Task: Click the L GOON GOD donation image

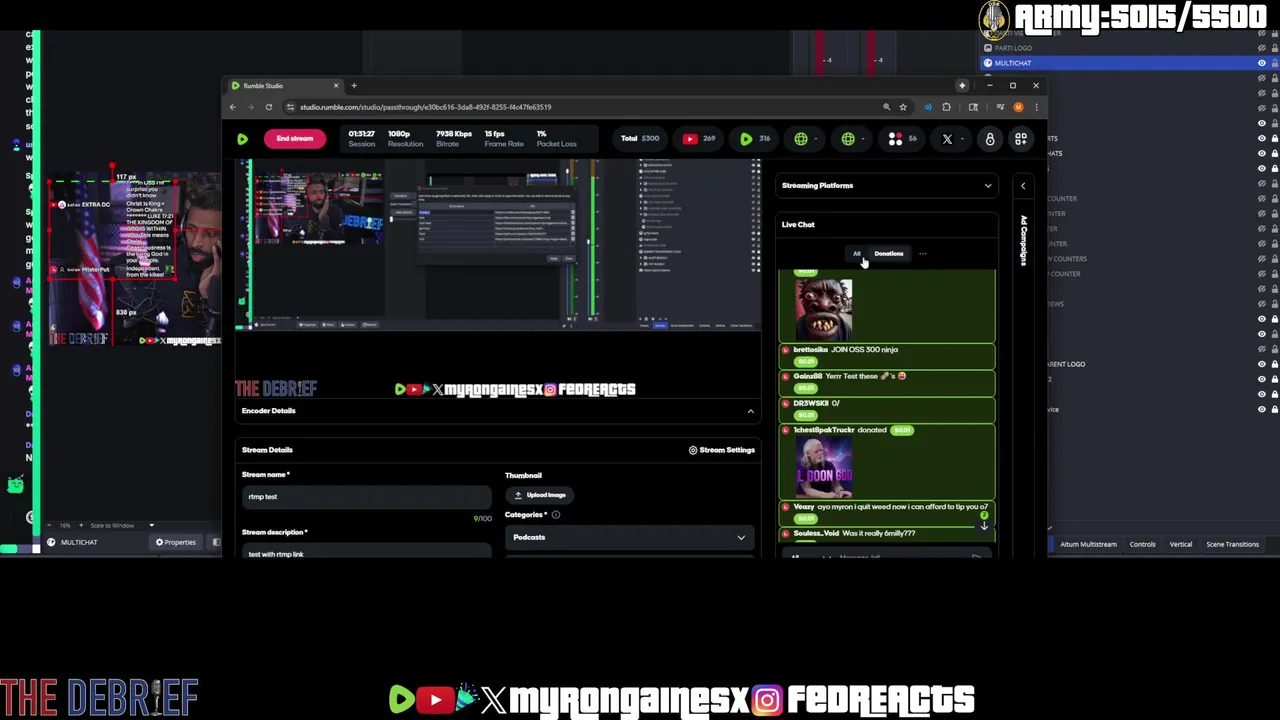Action: (824, 468)
